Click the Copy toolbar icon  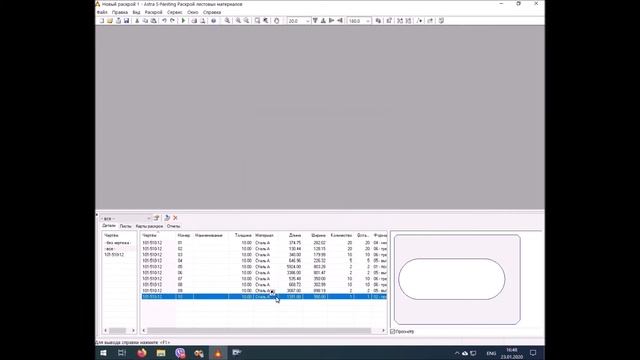(x=145, y=20)
